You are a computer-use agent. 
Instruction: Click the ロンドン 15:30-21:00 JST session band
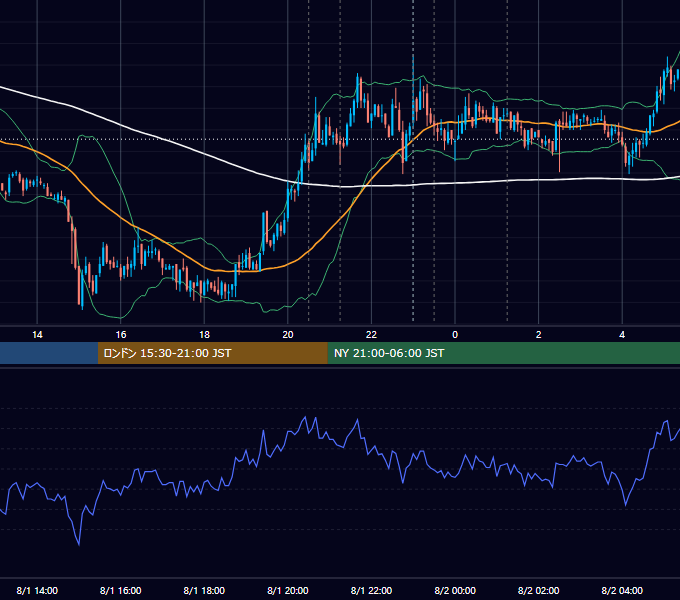click(x=212, y=353)
